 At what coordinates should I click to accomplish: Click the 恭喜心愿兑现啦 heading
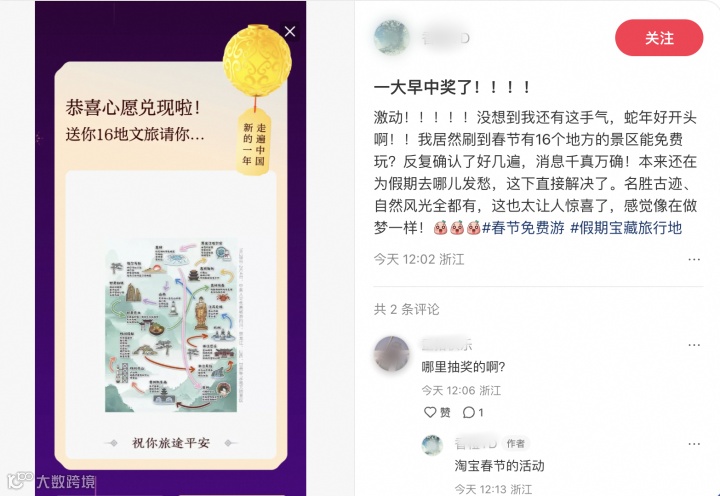click(x=133, y=107)
